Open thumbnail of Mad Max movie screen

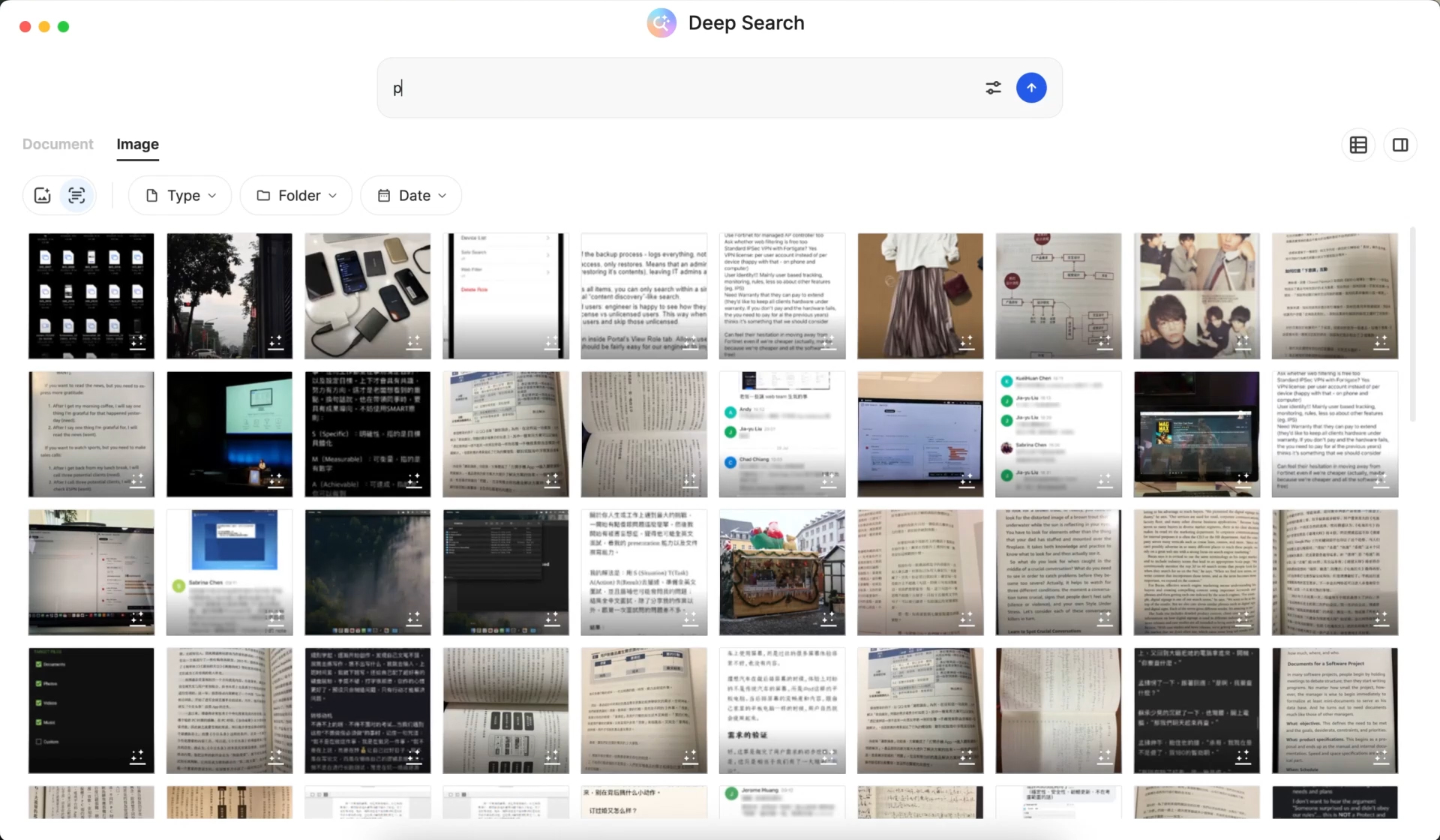point(1196,434)
